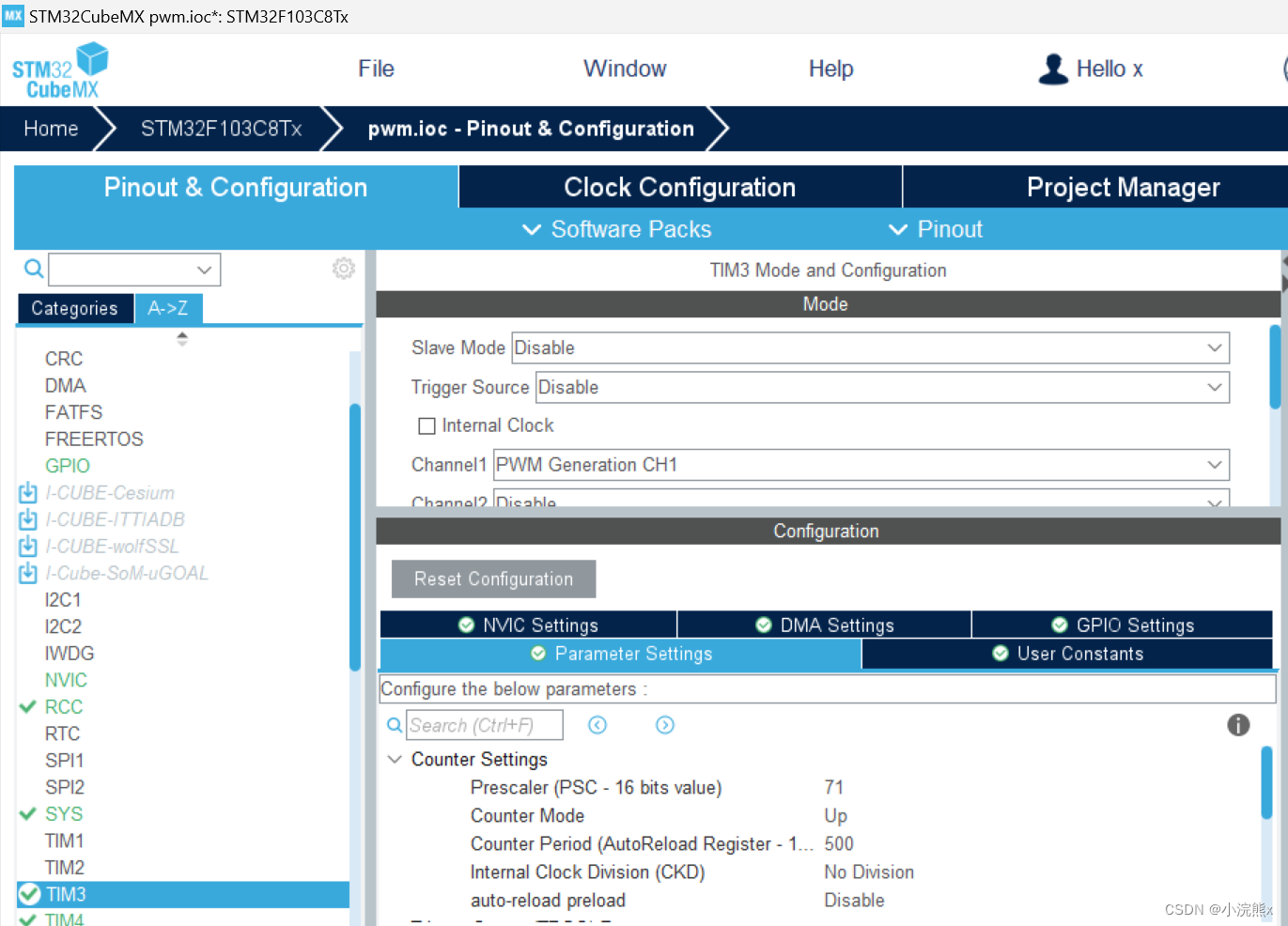Open the Window menu

[x=625, y=69]
